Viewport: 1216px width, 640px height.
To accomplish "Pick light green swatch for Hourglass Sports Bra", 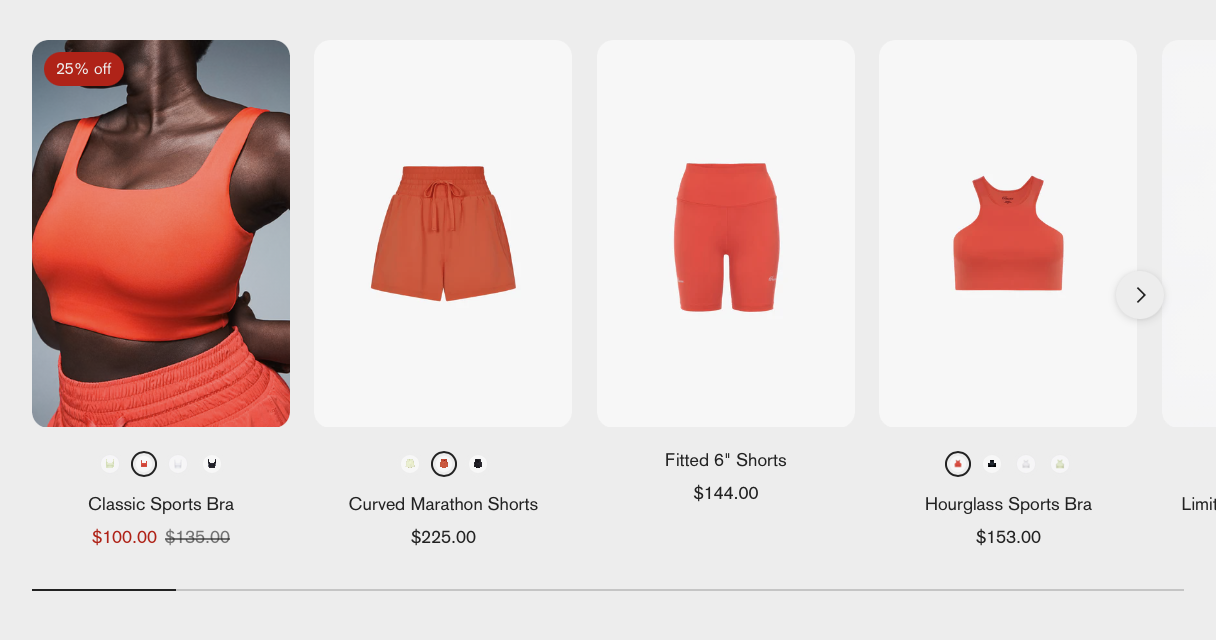I will (1060, 464).
